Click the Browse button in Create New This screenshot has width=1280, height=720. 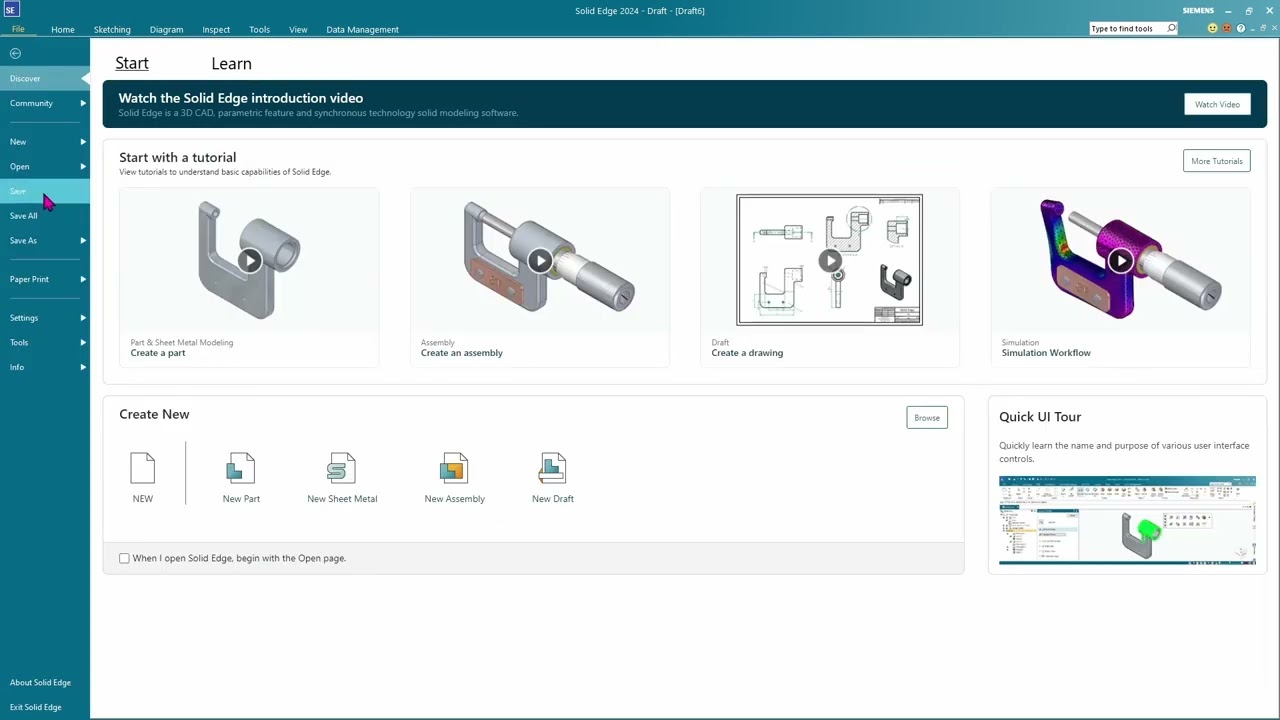tap(927, 418)
